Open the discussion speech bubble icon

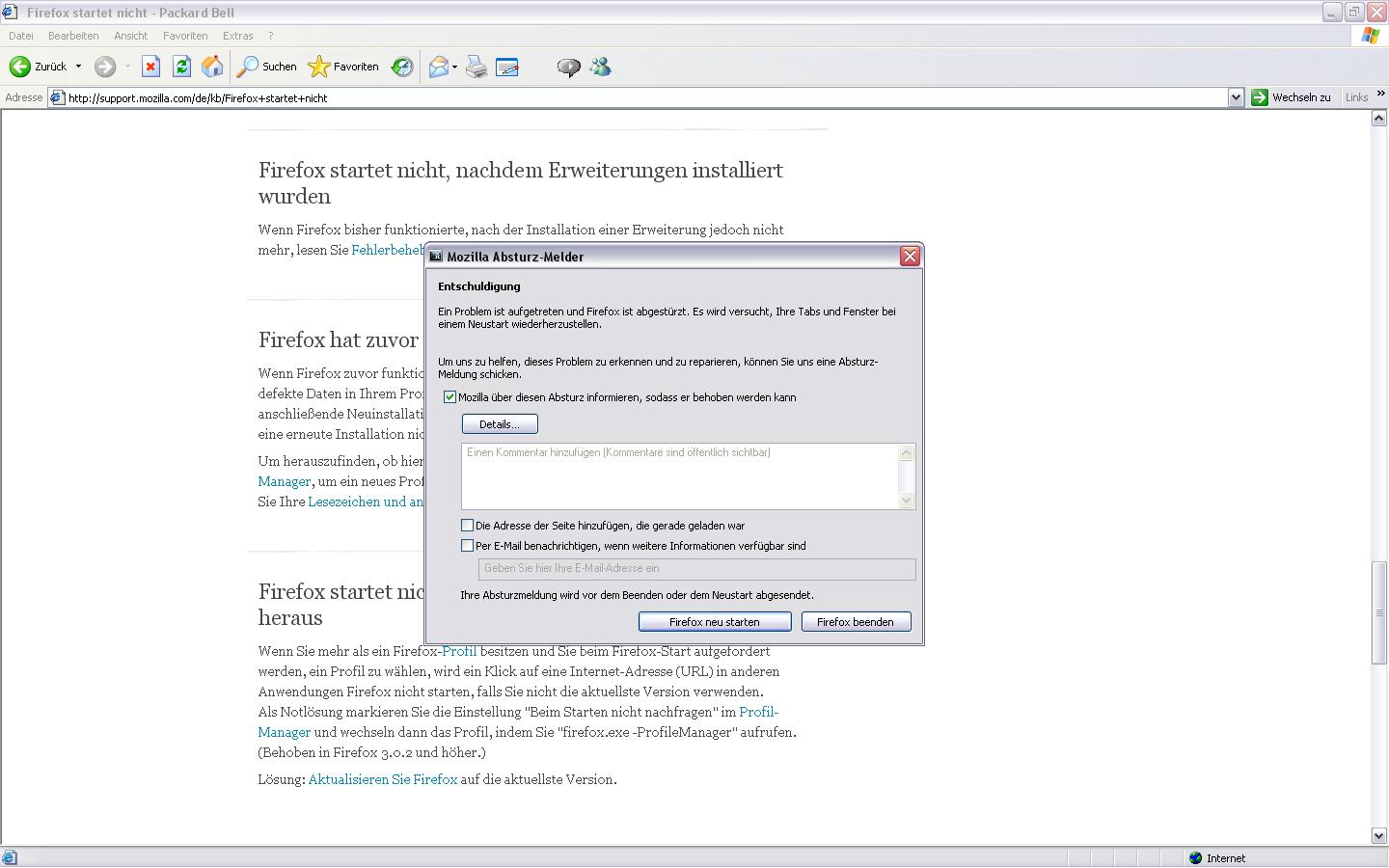(569, 67)
